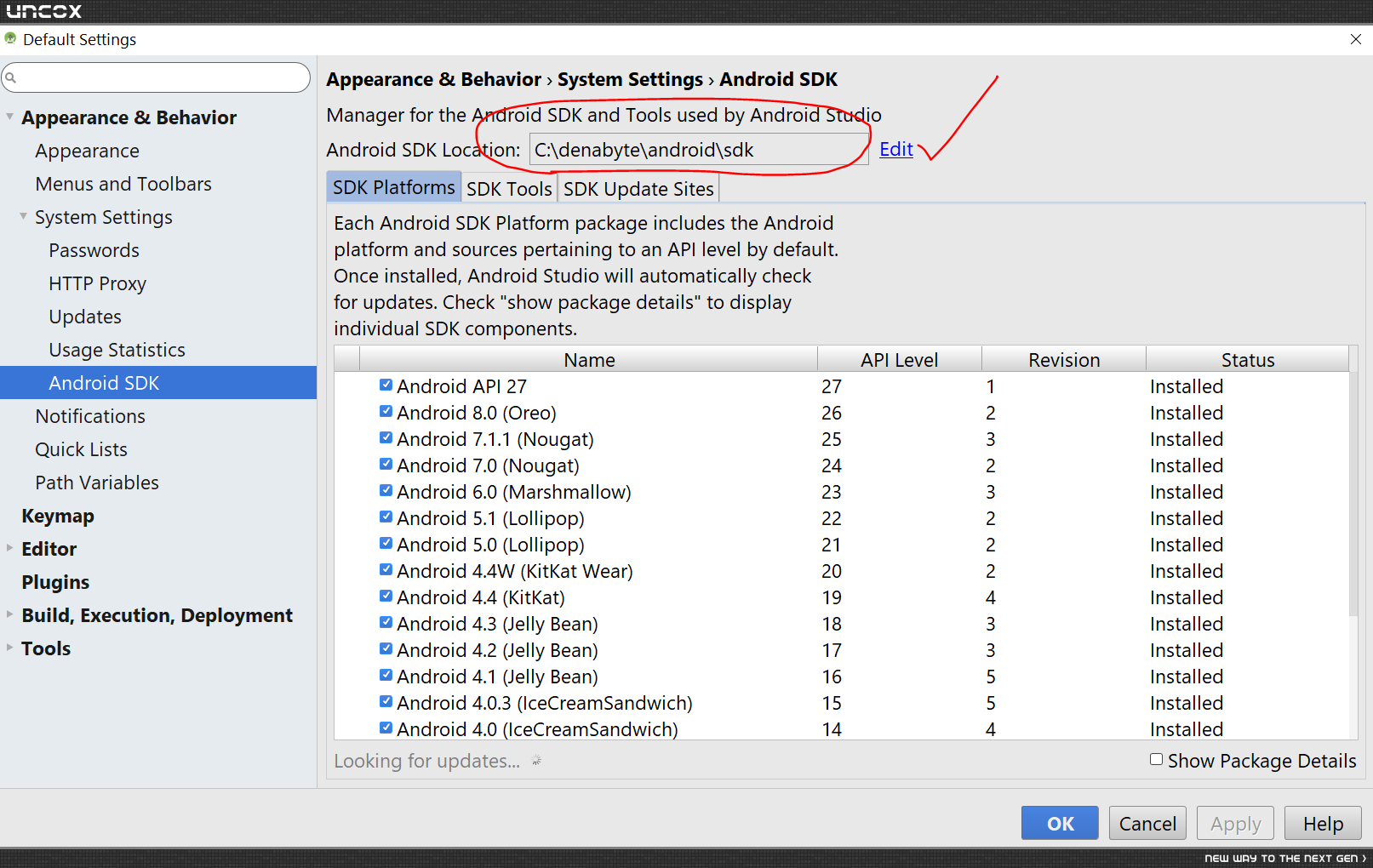Toggle the Android 4.0.3 (IceCreamSandwich) checkbox
Image resolution: width=1373 pixels, height=868 pixels.
coord(386,701)
